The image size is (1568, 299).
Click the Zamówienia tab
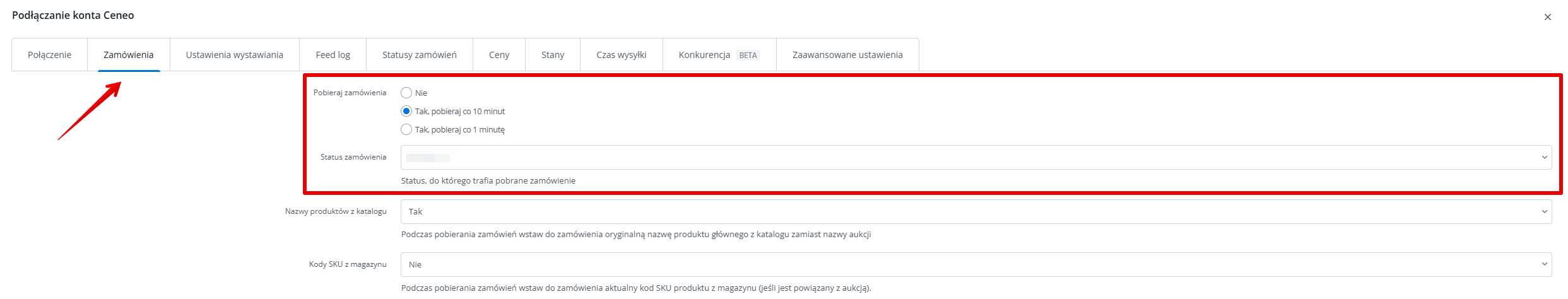click(129, 55)
